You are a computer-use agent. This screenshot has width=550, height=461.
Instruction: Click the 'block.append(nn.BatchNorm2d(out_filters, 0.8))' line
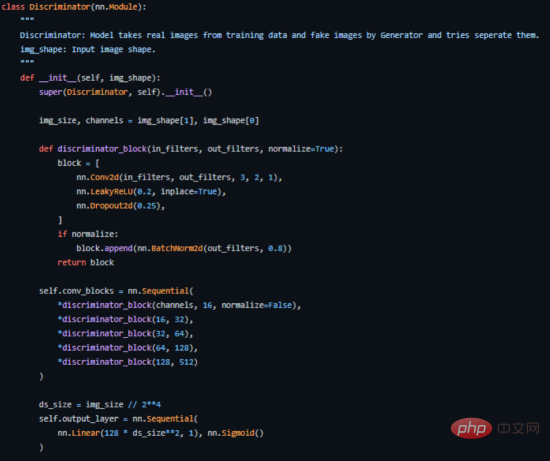click(x=184, y=248)
